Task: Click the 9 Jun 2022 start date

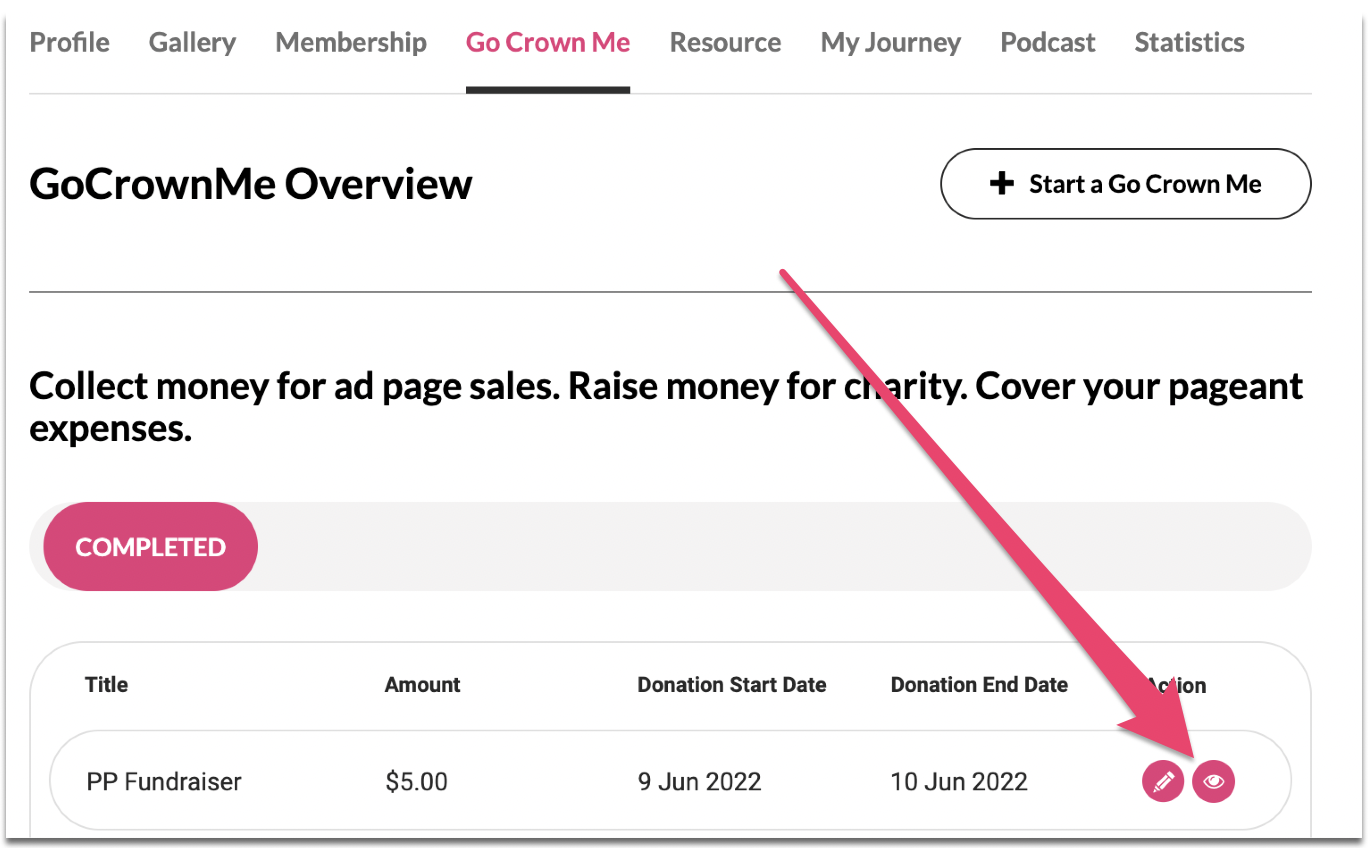Action: click(700, 782)
